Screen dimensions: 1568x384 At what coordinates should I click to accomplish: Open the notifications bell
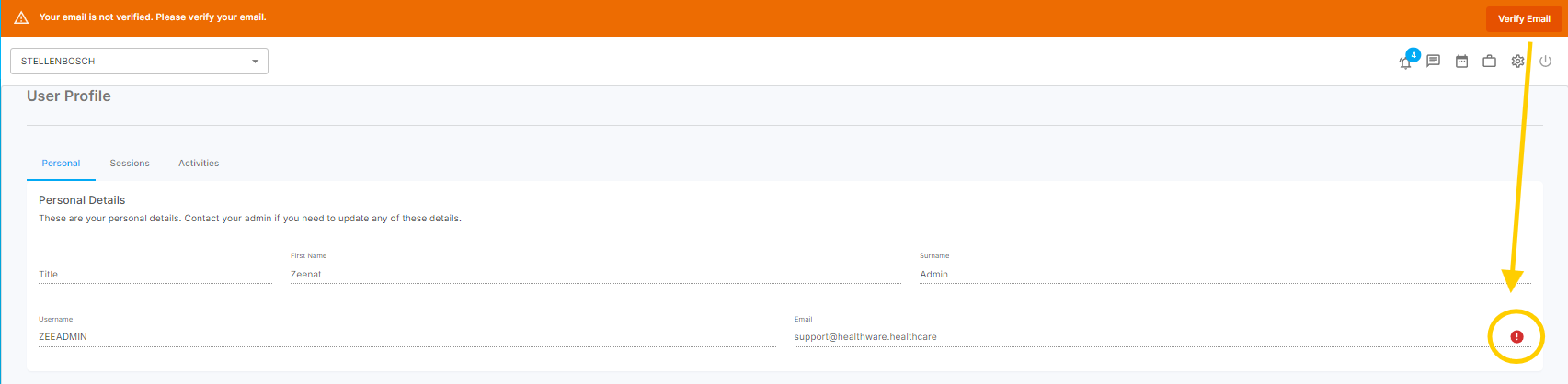[1404, 62]
